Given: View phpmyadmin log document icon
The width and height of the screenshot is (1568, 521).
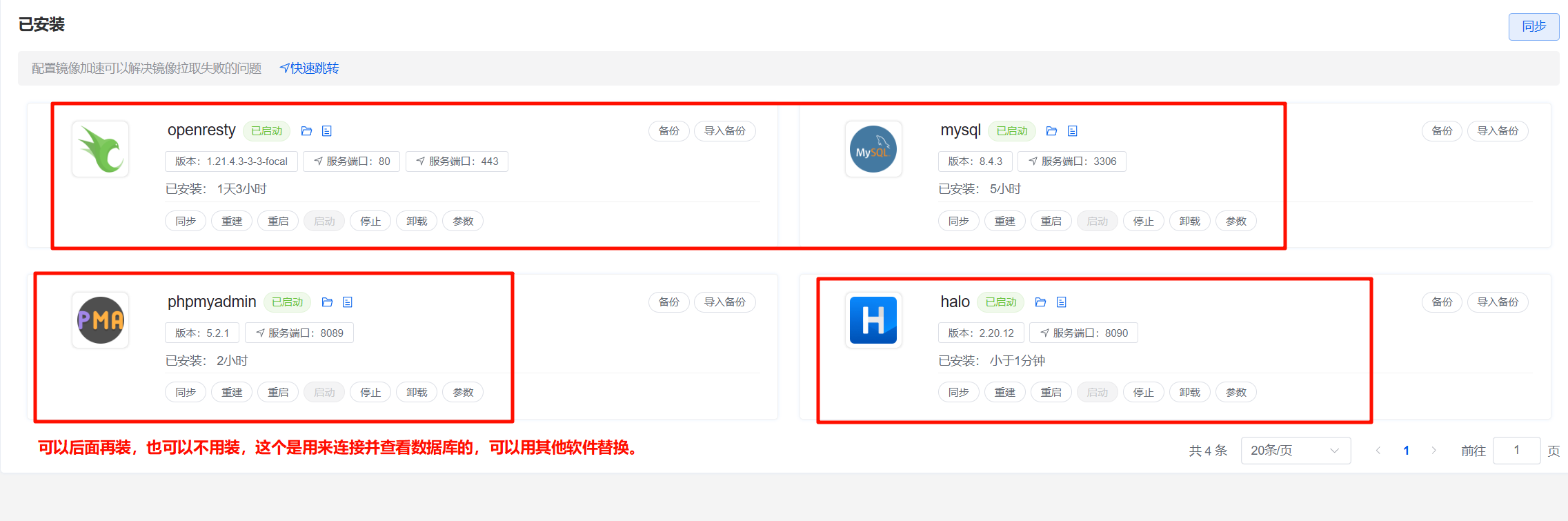Looking at the screenshot, I should coord(348,302).
